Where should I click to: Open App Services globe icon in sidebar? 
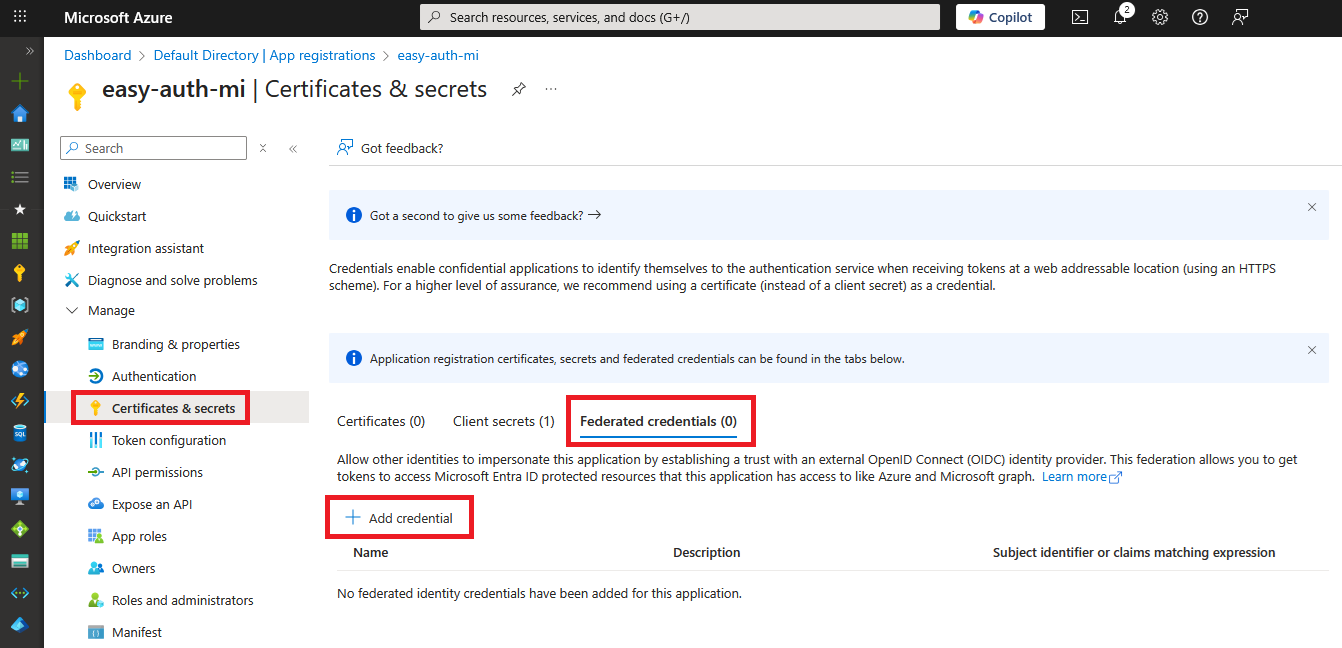[20, 369]
